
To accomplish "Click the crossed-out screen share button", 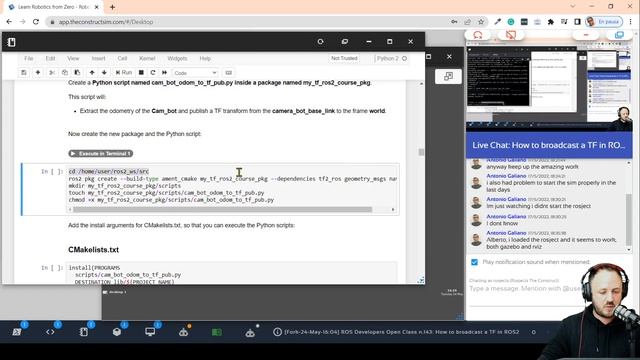I will (511, 35).
